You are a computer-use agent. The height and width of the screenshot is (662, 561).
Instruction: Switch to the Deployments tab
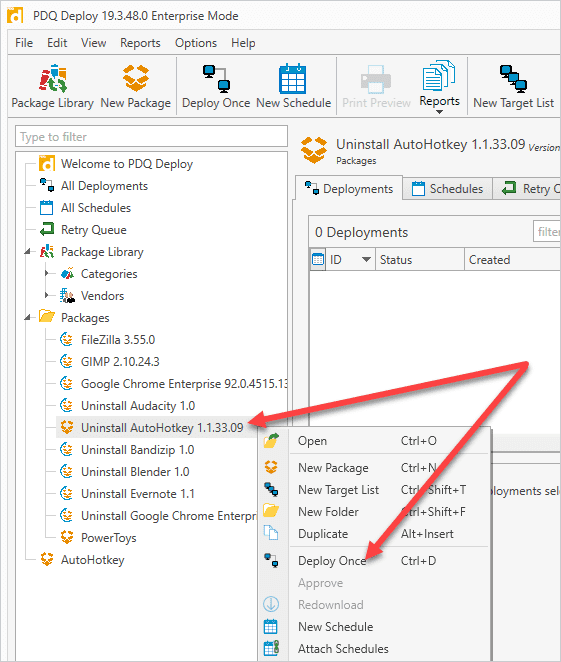349,188
